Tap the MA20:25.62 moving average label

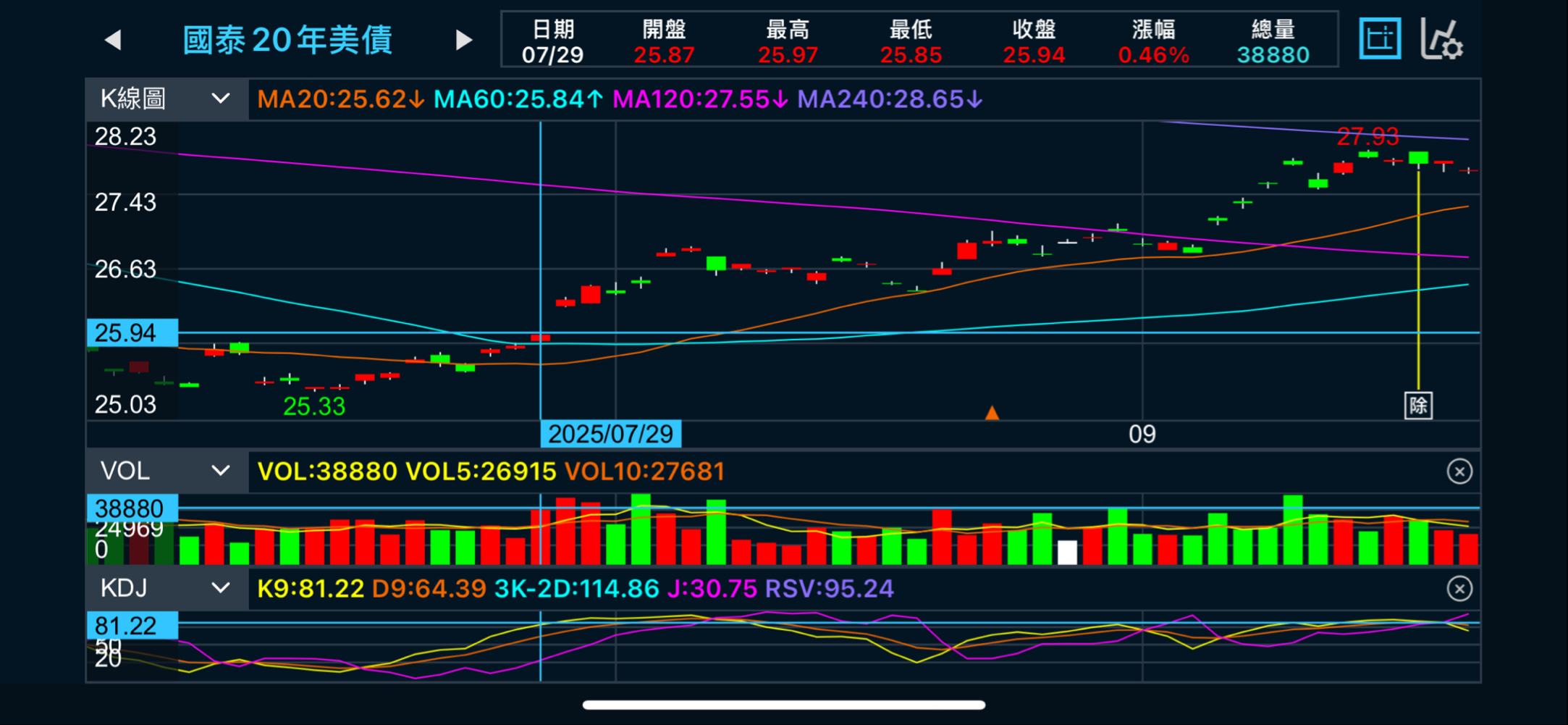(341, 99)
